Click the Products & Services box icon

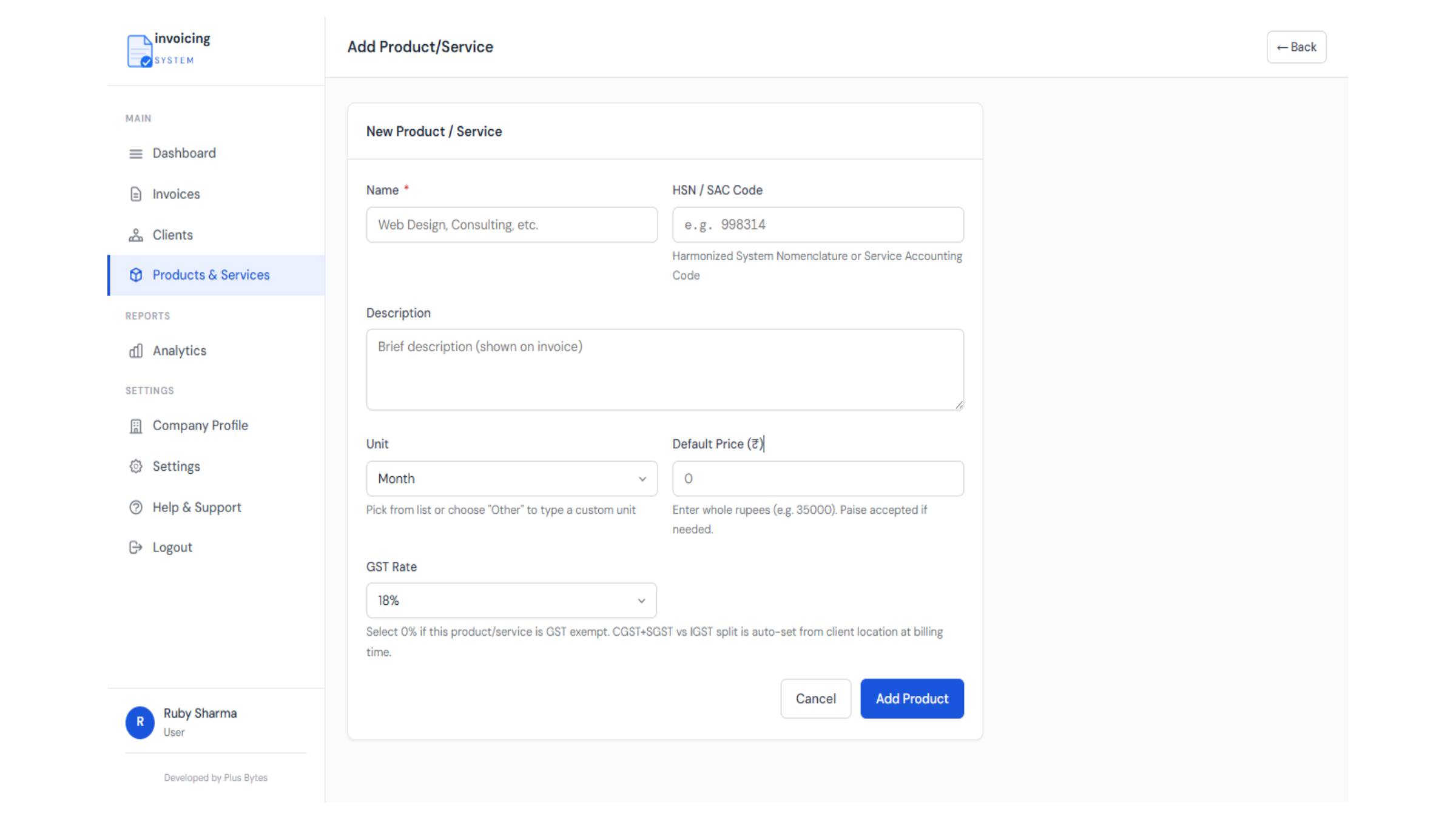point(136,275)
